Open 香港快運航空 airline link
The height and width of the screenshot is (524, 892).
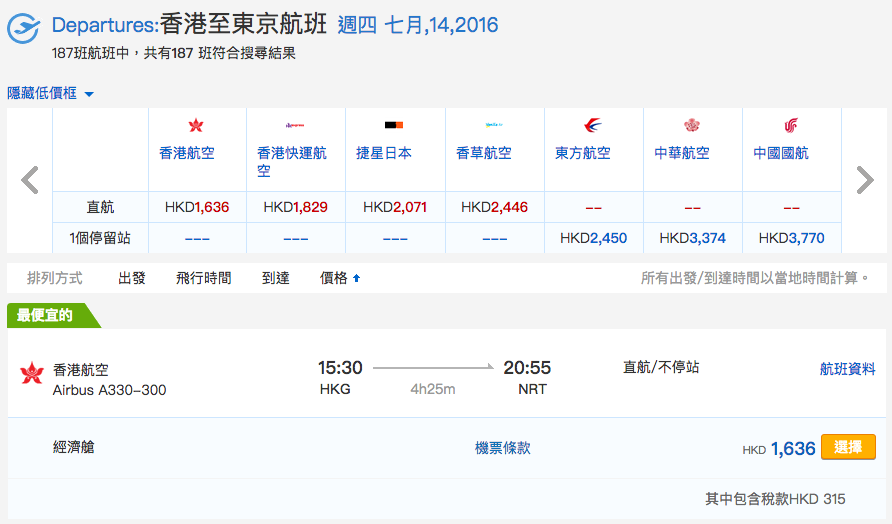coord(292,162)
